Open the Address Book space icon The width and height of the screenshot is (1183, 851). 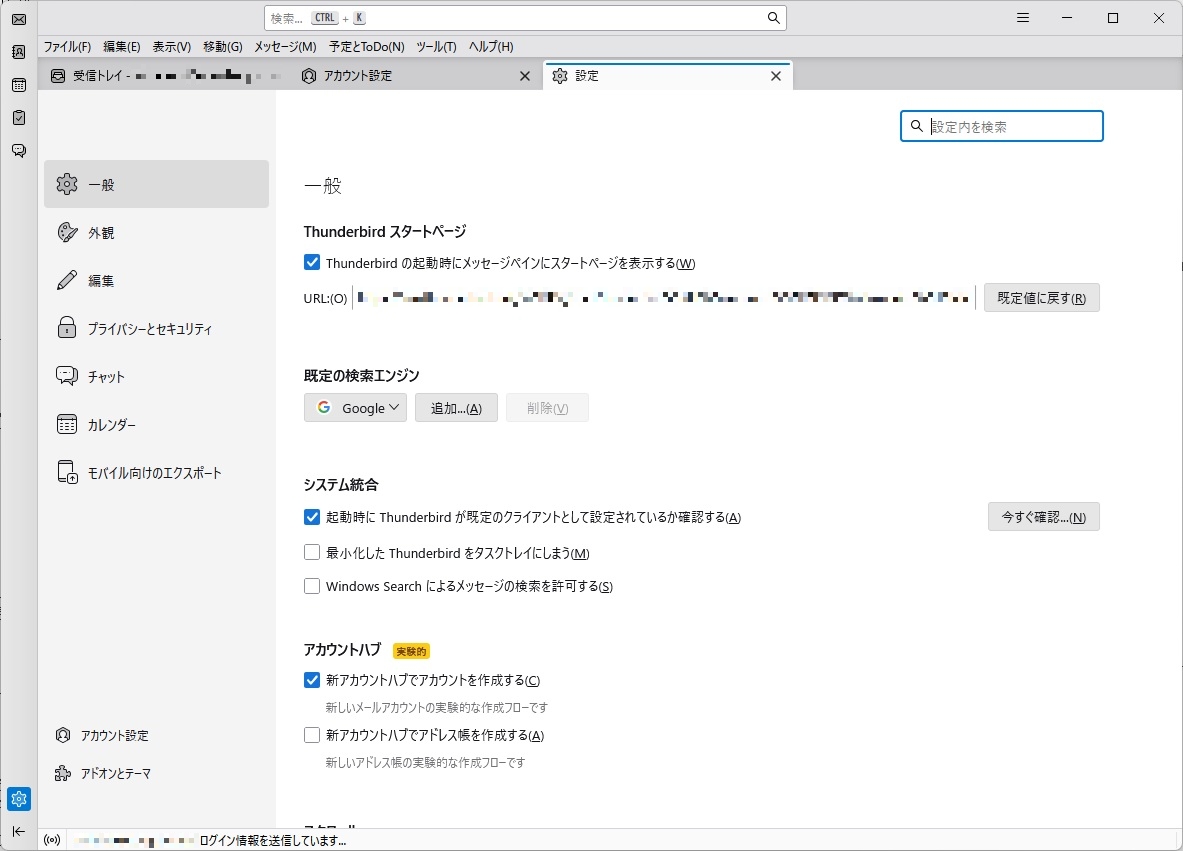pos(19,52)
